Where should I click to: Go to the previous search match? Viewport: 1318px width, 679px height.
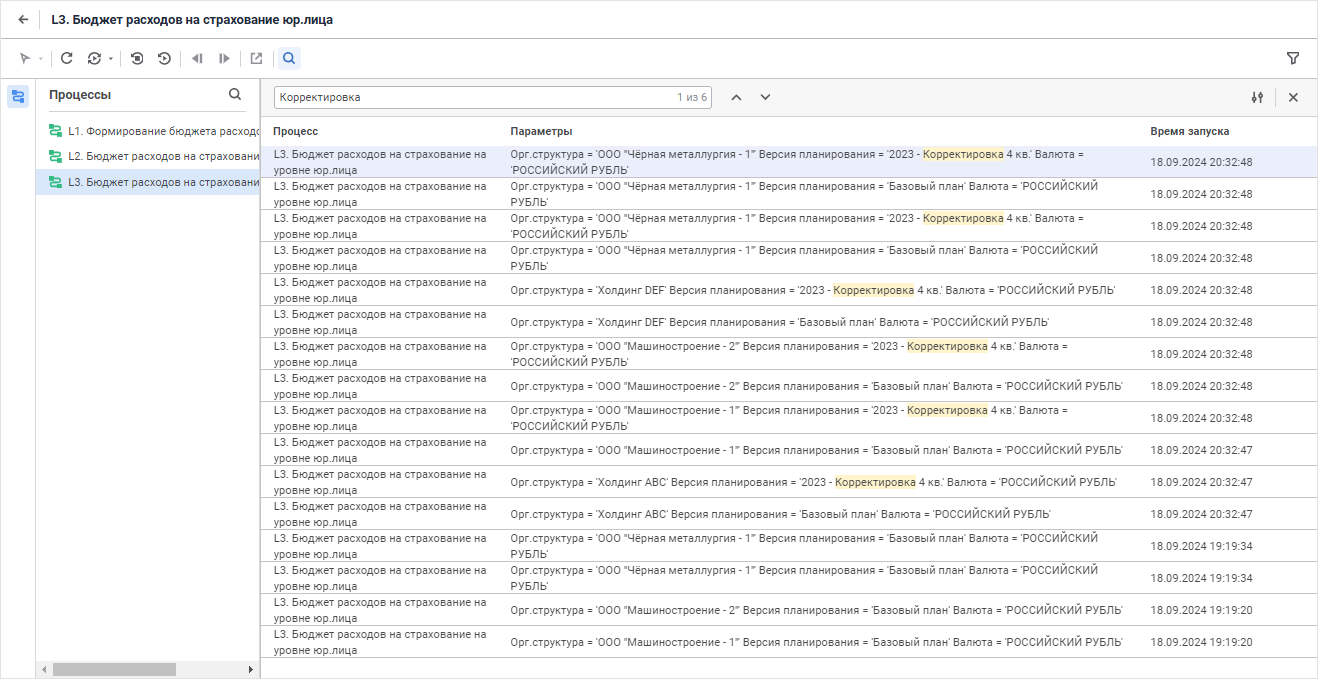(x=736, y=98)
